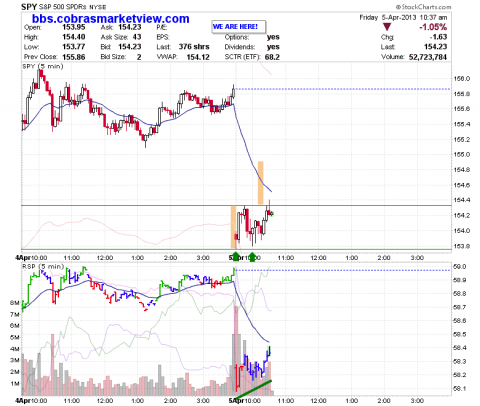Select the Volume value 52,723,784
Screen dimensions: 480x406
click(x=428, y=57)
